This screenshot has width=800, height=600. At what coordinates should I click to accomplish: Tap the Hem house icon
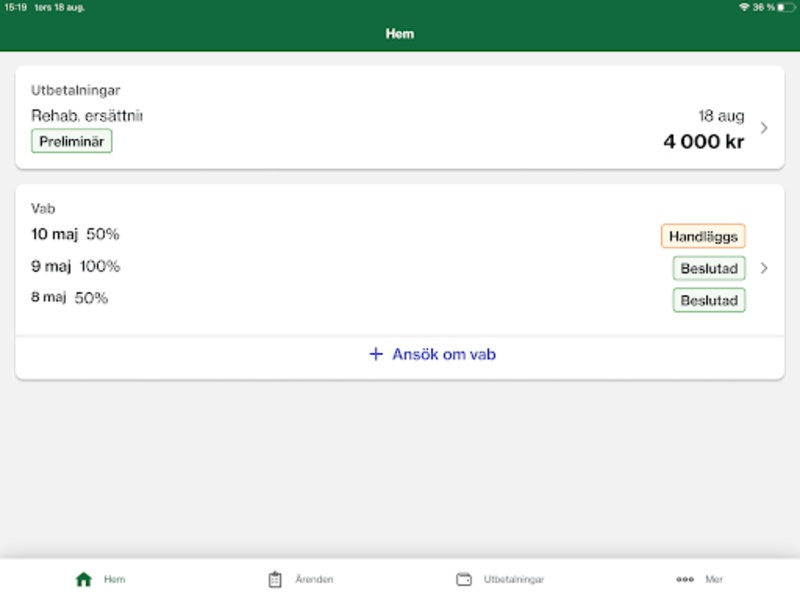tap(84, 579)
